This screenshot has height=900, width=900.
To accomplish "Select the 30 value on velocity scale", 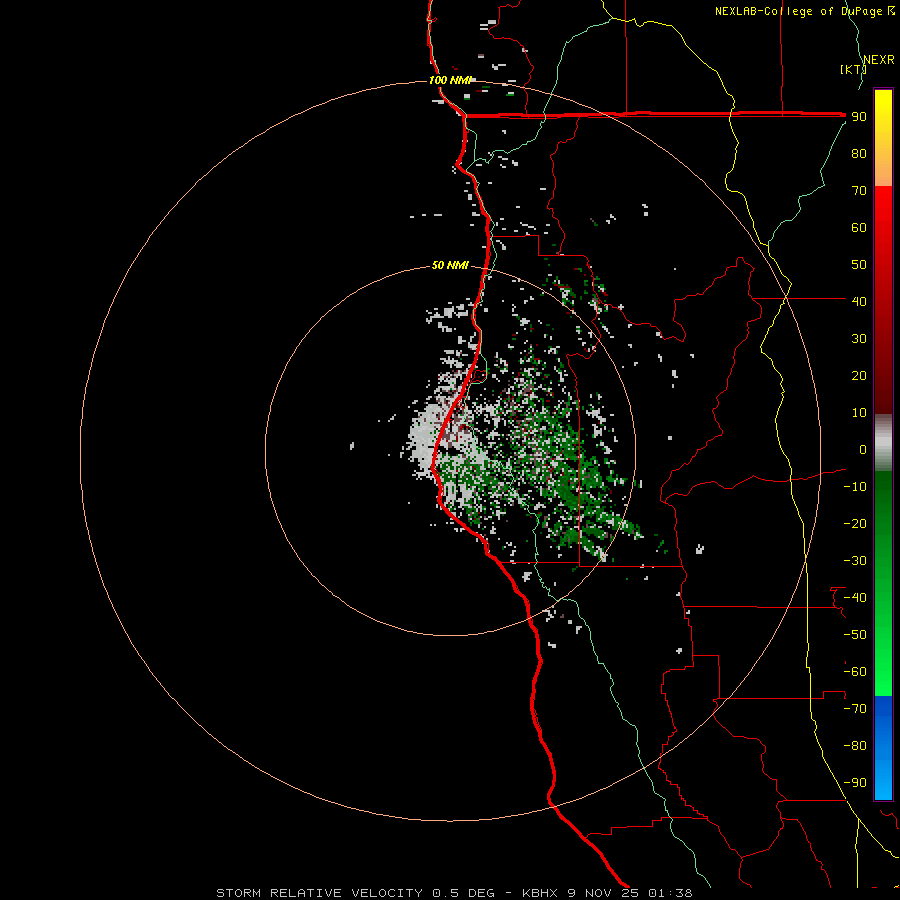I will (859, 339).
